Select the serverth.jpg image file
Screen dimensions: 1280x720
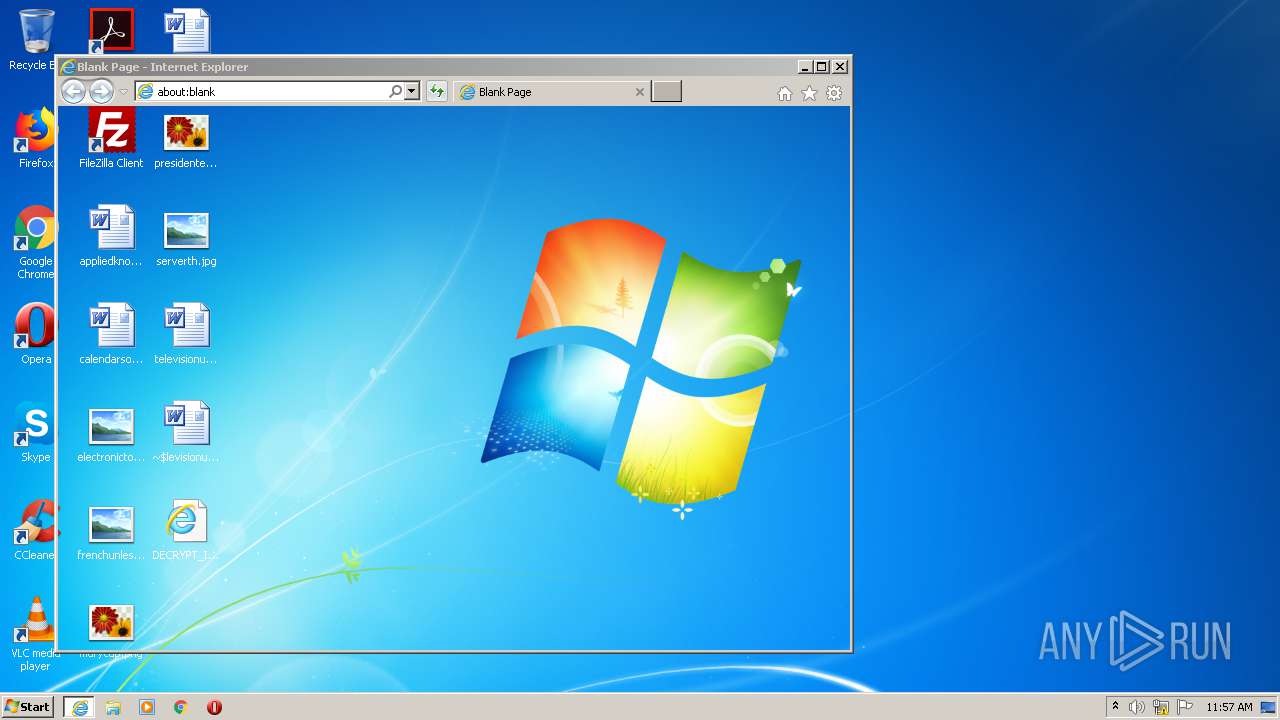186,236
